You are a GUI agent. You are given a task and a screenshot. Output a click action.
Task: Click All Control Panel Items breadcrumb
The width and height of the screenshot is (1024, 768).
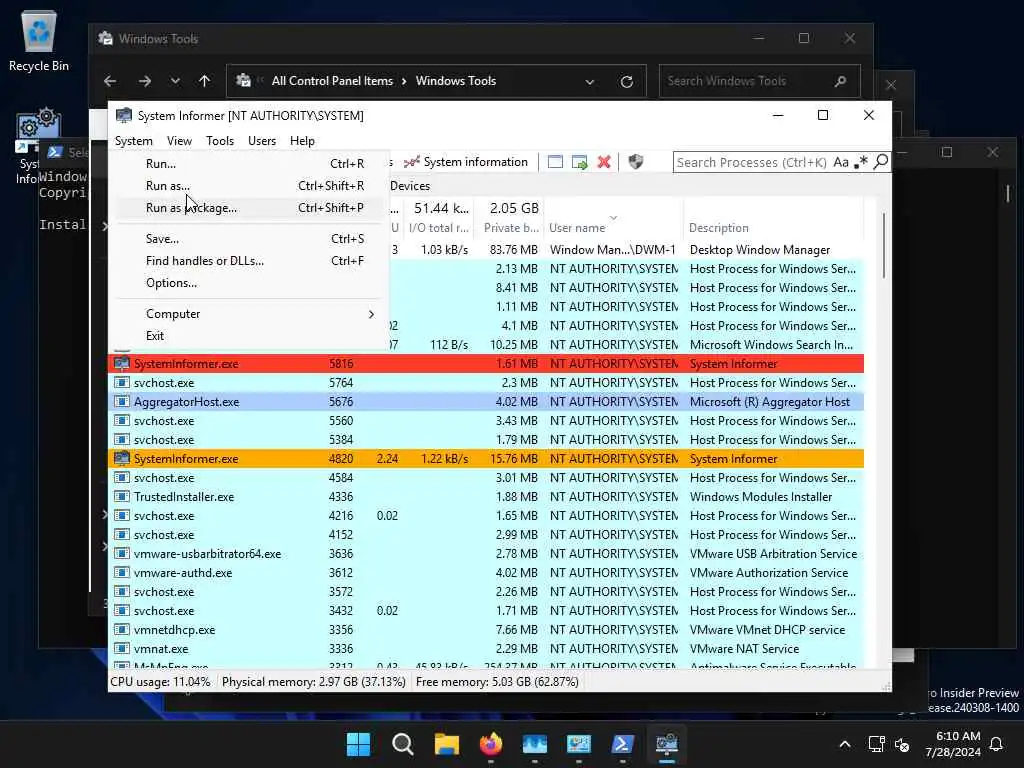pos(332,81)
